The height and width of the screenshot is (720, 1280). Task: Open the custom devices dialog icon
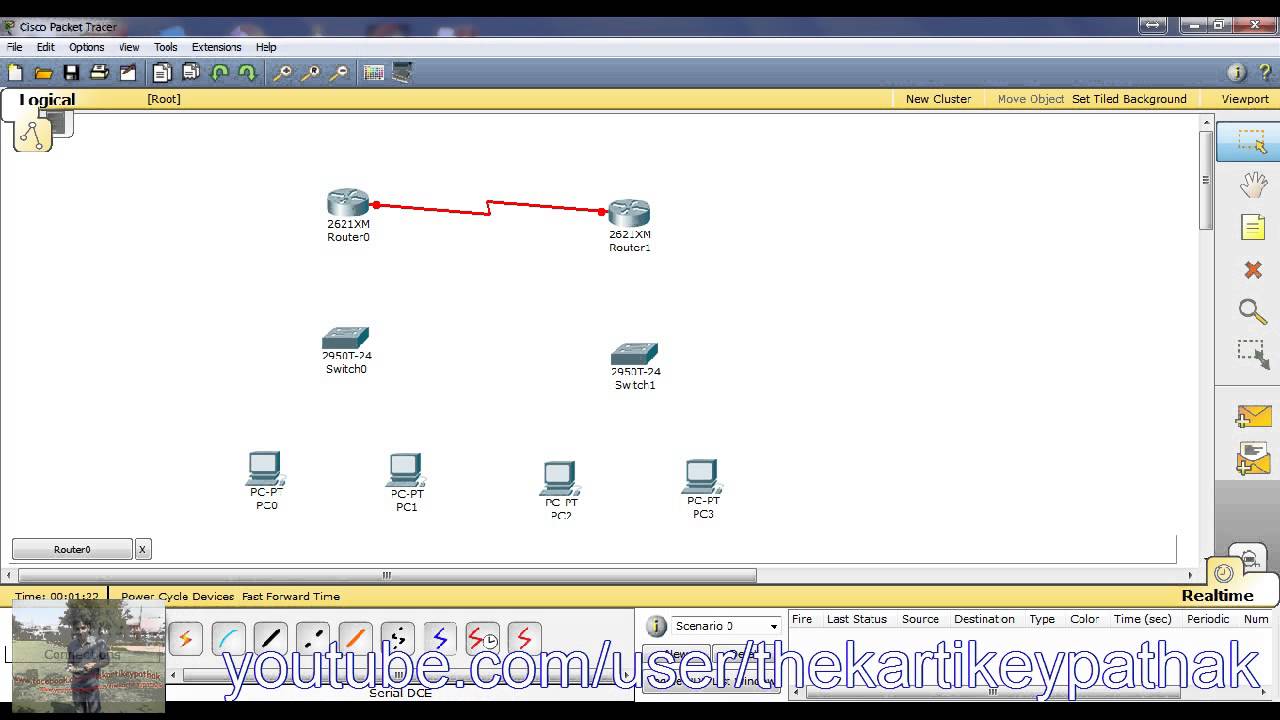pos(402,73)
